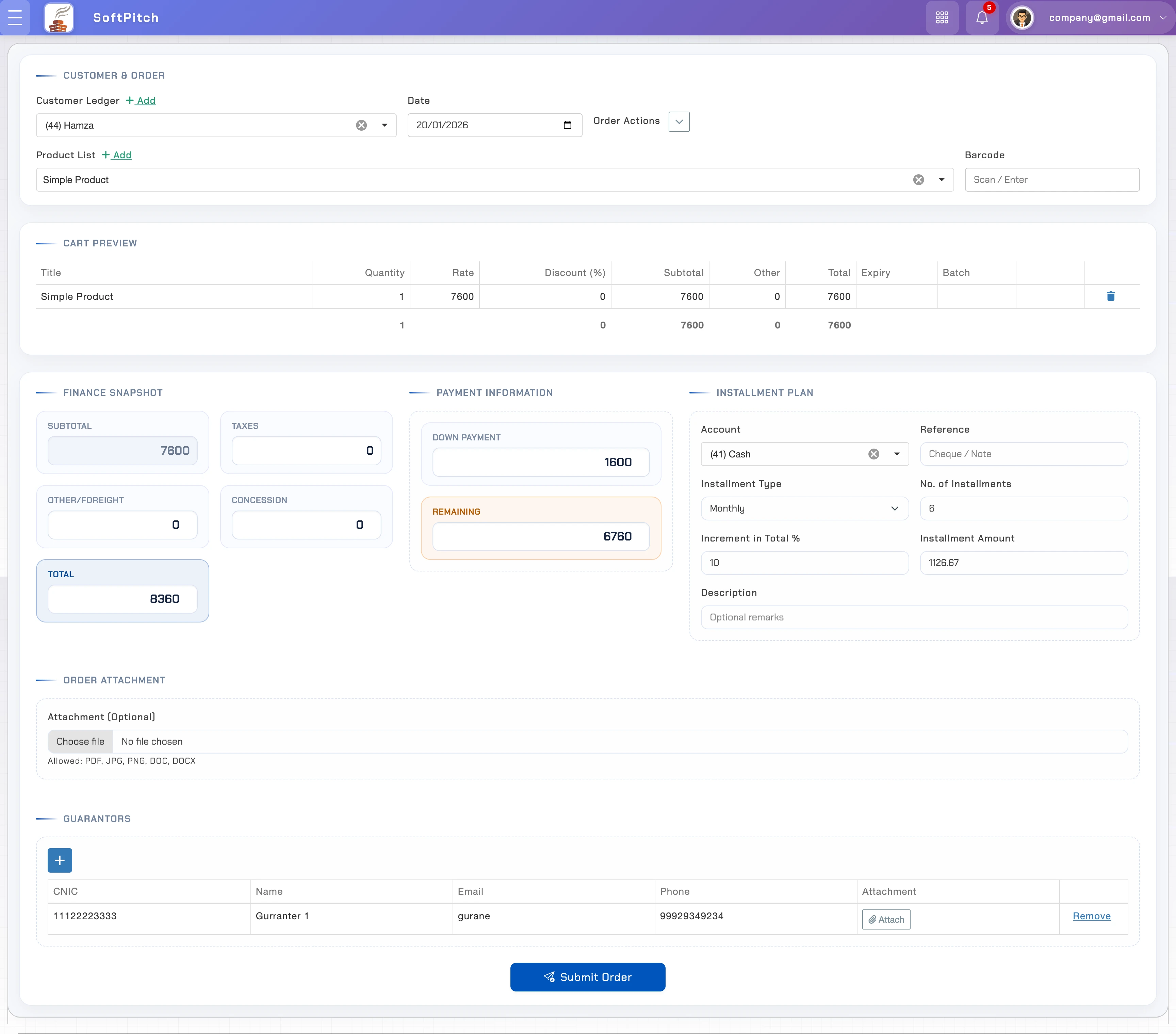This screenshot has width=1176, height=1034.
Task: Open the date picker calendar icon
Action: (567, 126)
